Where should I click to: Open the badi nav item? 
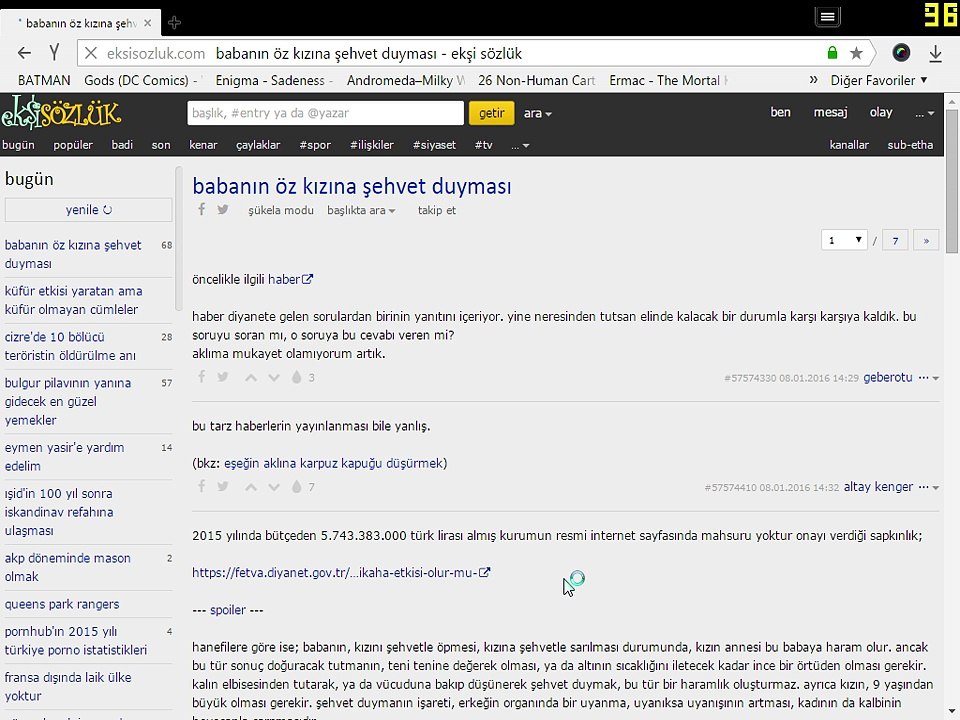coord(122,145)
